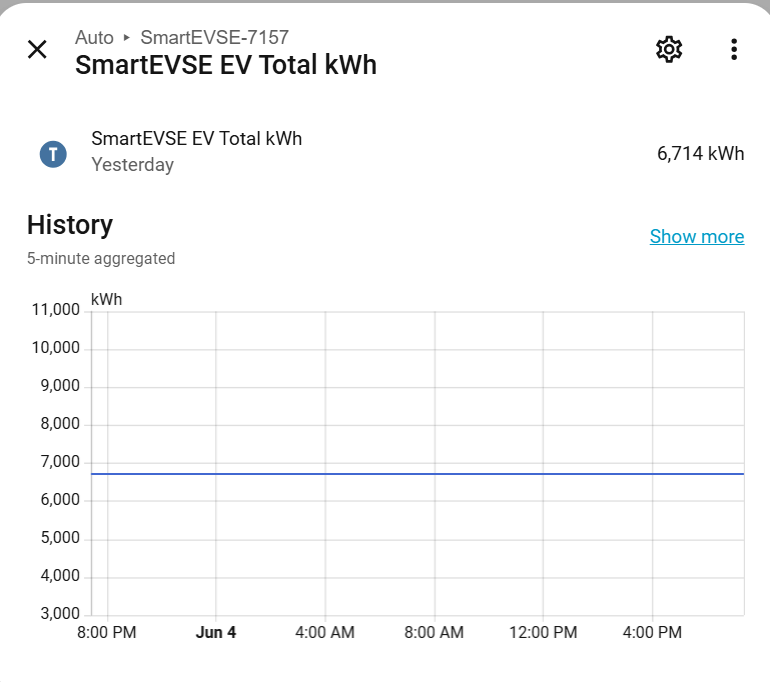Open the 'Show more' history link
Image resolution: width=770 pixels, height=682 pixels.
click(x=697, y=237)
